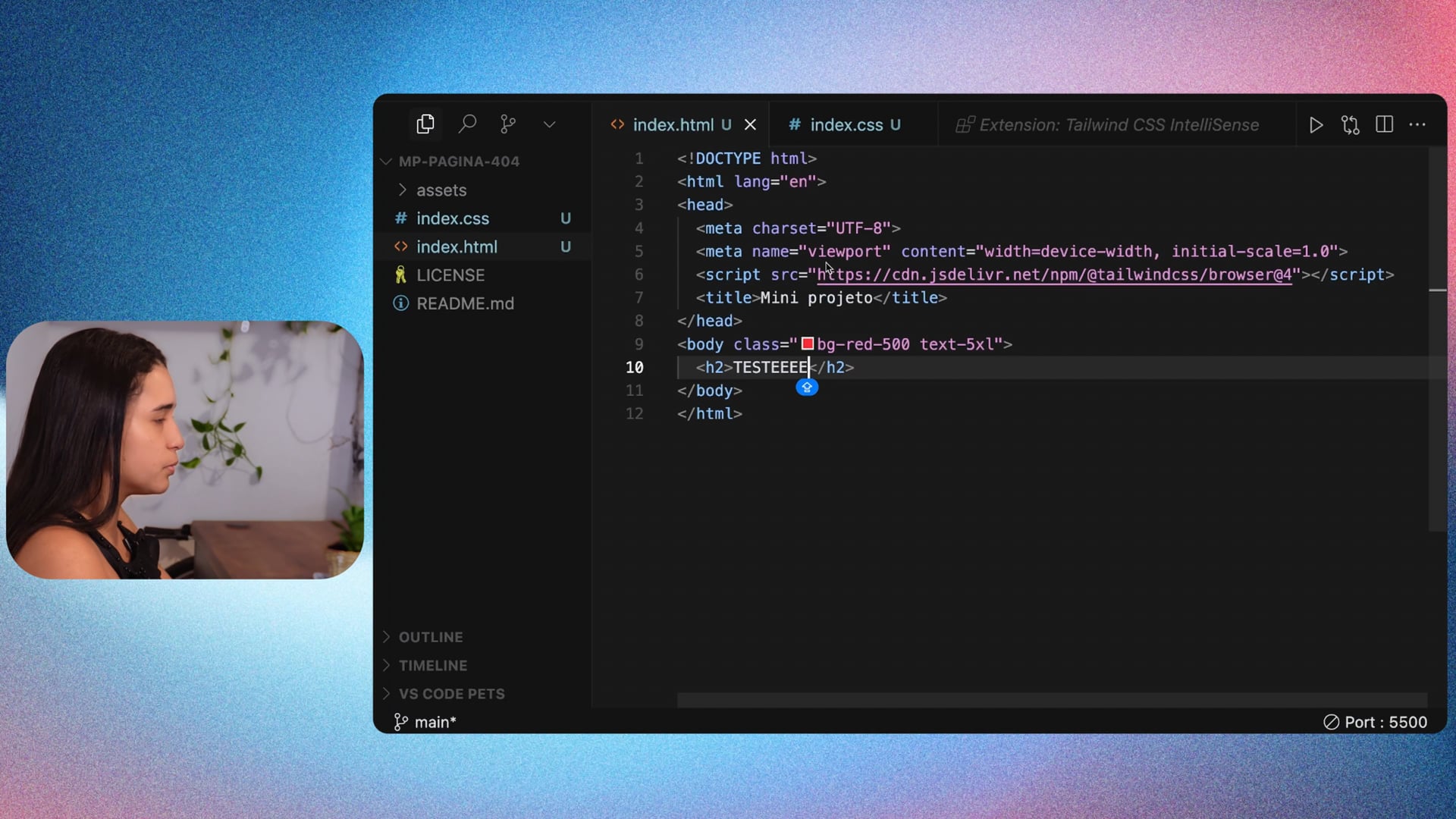Expand the assets folder
The height and width of the screenshot is (819, 1456).
click(x=441, y=190)
